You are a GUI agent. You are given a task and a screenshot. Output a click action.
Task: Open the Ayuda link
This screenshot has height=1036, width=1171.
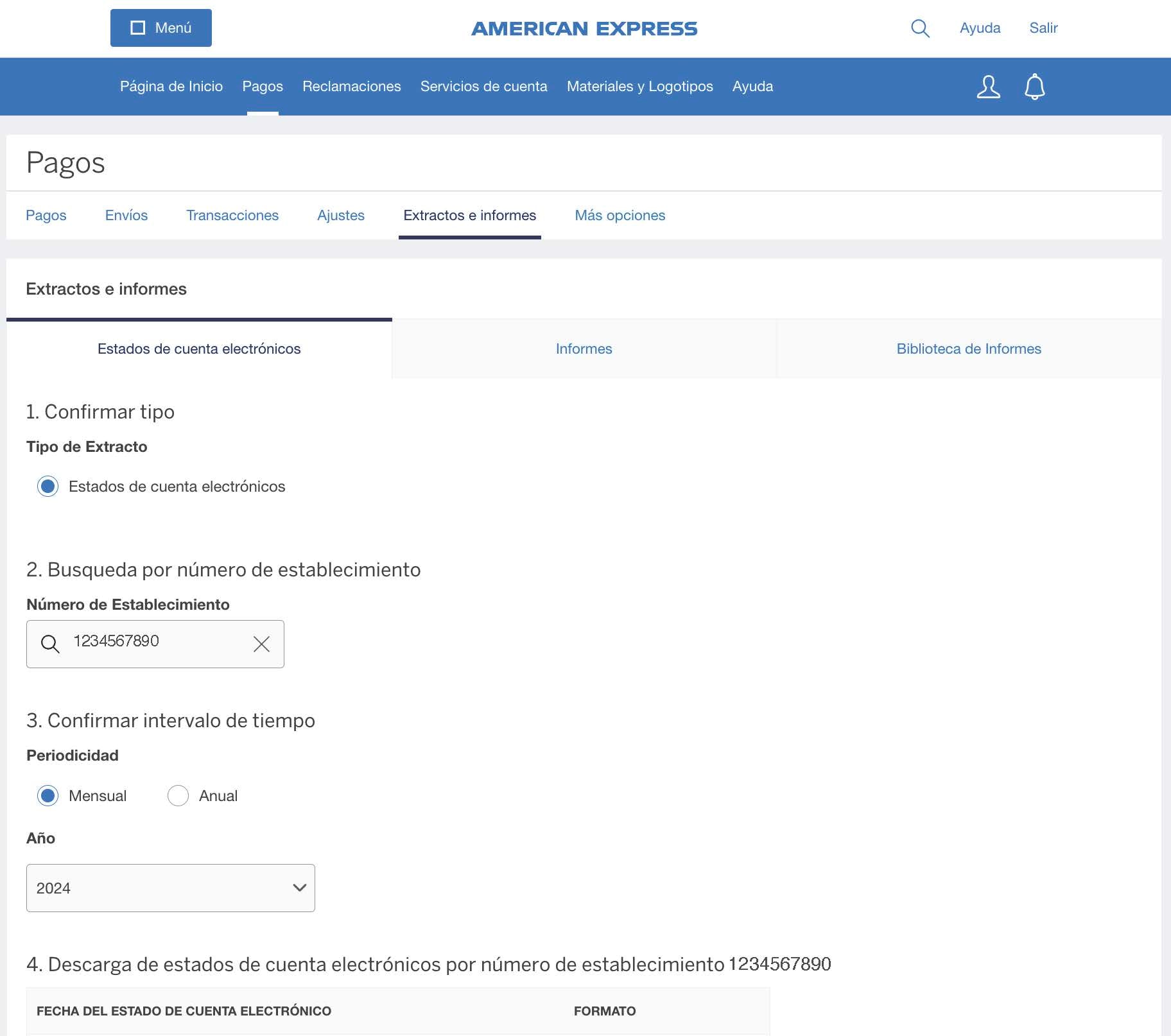980,28
